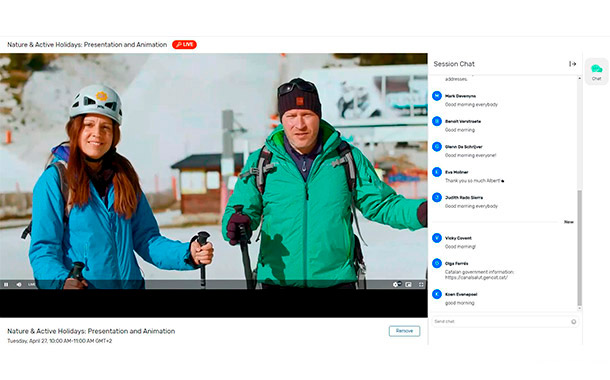Screen dimensions: 610x380
Task: Click the 'Session Chat' panel heading
Action: point(454,64)
